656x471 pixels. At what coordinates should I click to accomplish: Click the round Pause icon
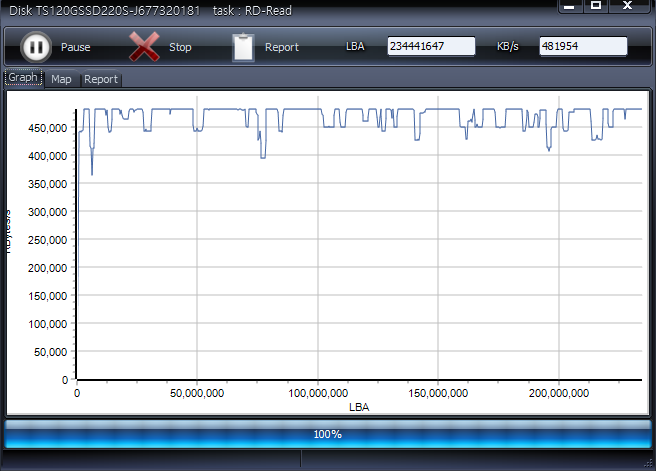click(x=35, y=47)
